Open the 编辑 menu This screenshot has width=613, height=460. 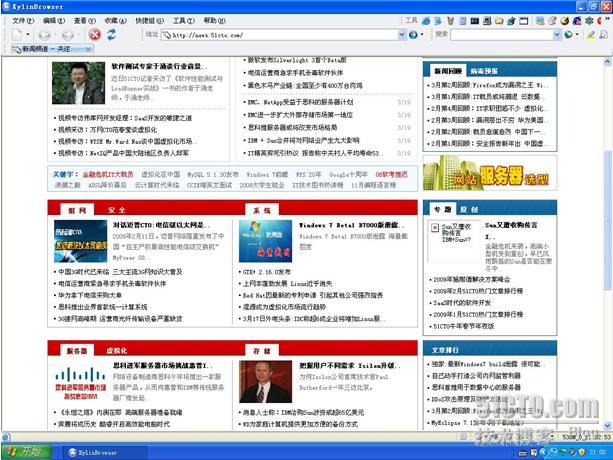[x=54, y=20]
